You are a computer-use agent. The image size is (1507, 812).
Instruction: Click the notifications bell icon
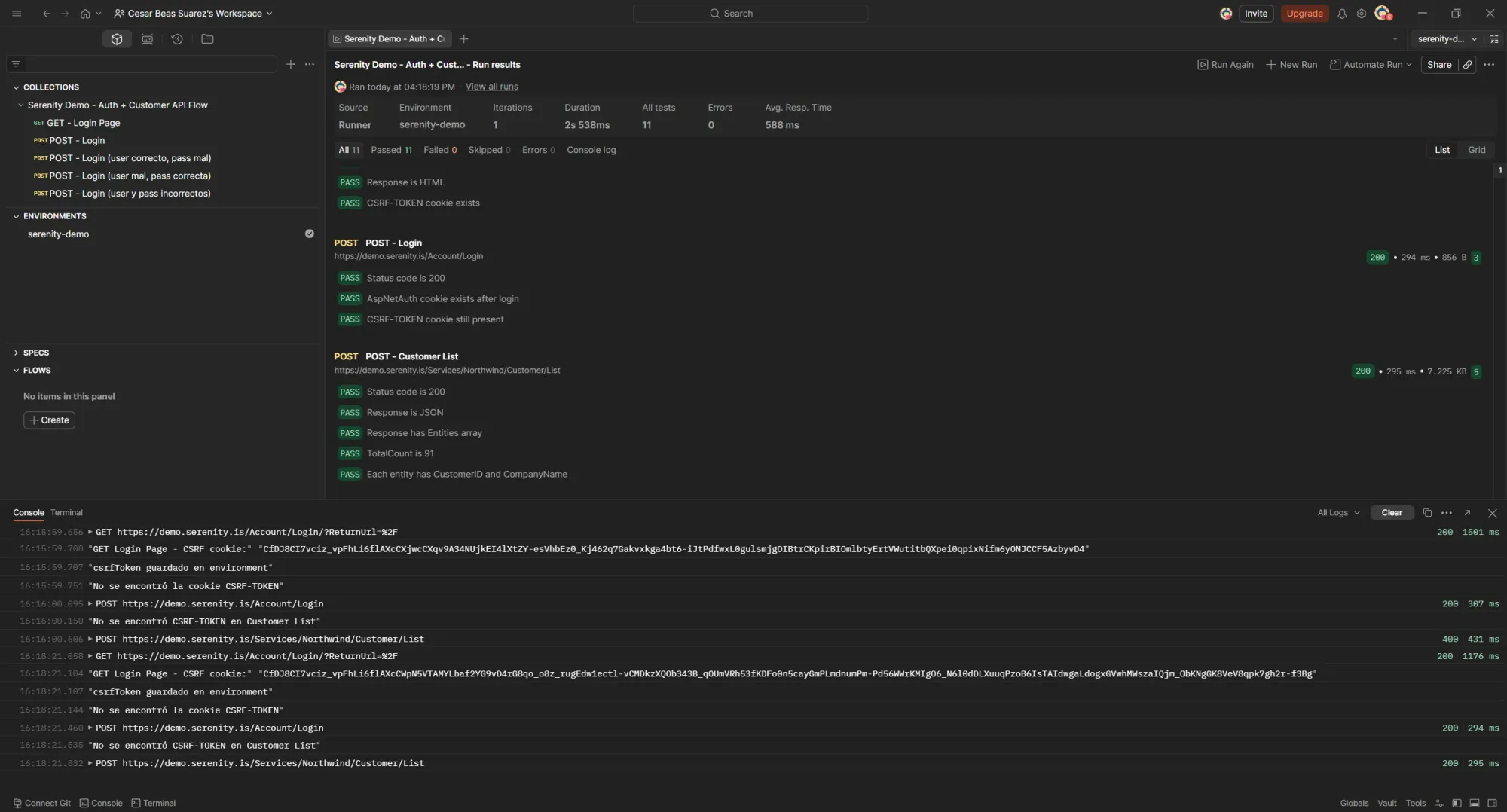point(1342,14)
